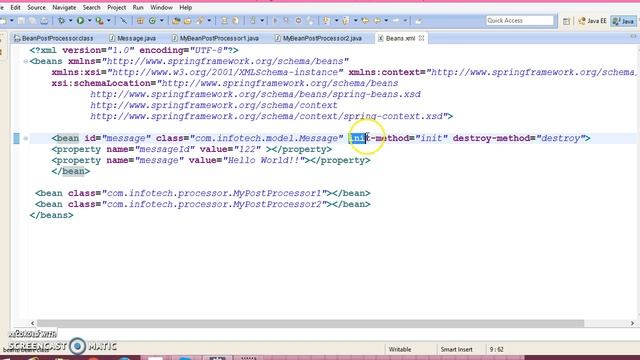Switch to BeanPostProcessor.class tab
The height and width of the screenshot is (360, 640).
(53, 38)
